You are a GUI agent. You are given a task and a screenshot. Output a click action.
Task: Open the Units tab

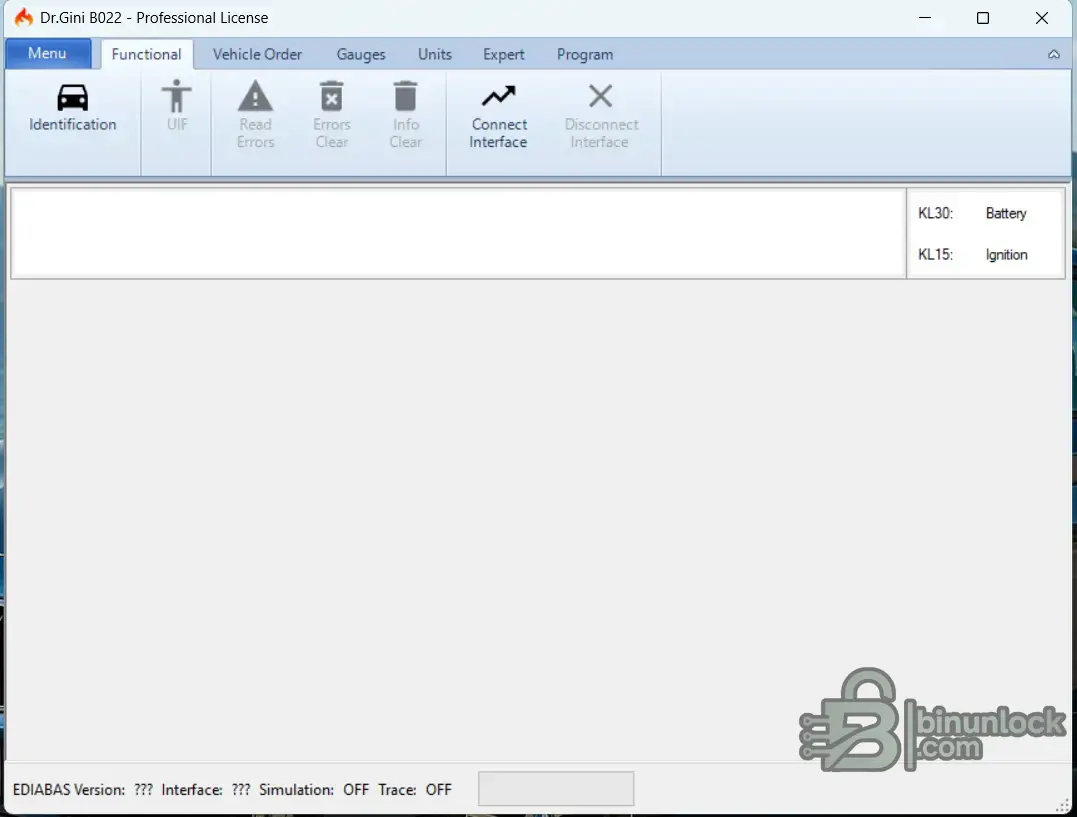point(435,54)
